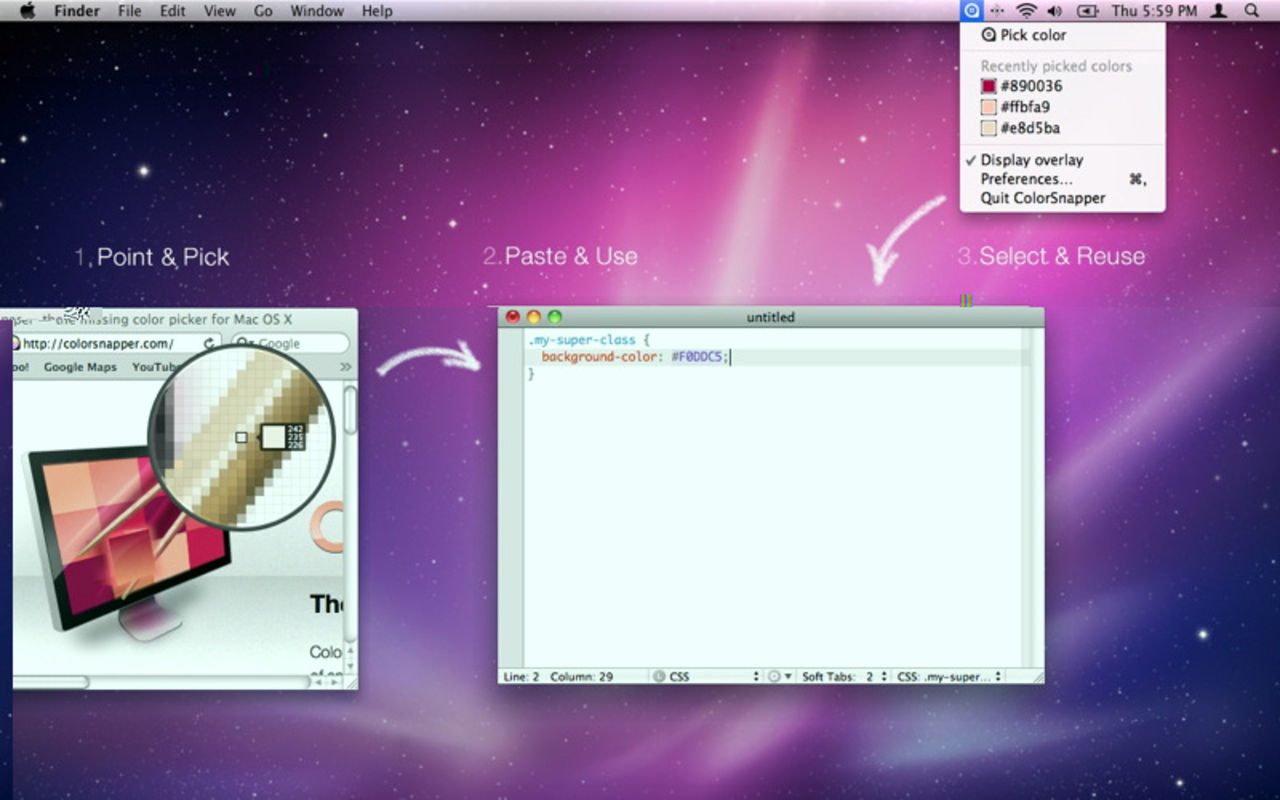Click the Wi-Fi status icon
1280x800 pixels.
pyautogui.click(x=1025, y=11)
